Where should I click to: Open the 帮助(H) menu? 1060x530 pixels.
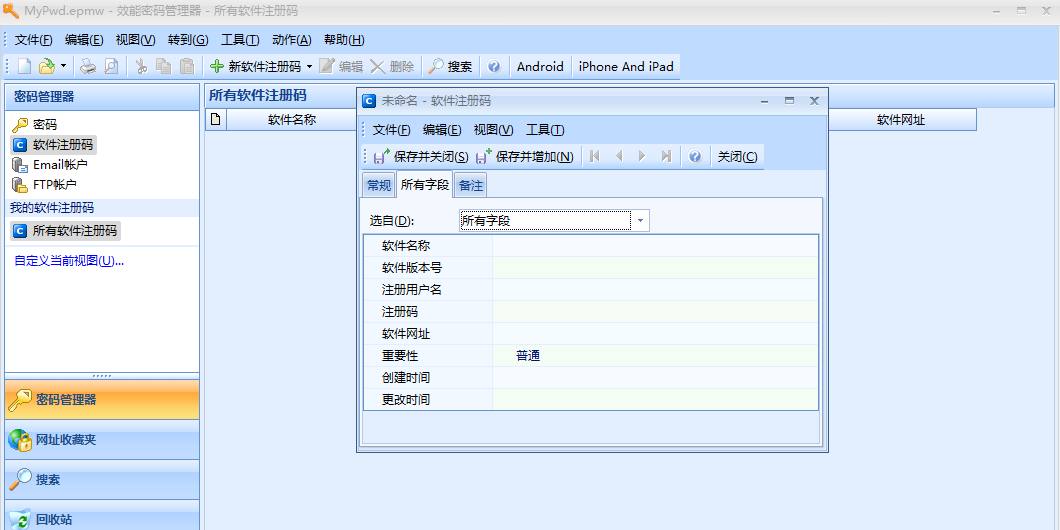tap(344, 40)
